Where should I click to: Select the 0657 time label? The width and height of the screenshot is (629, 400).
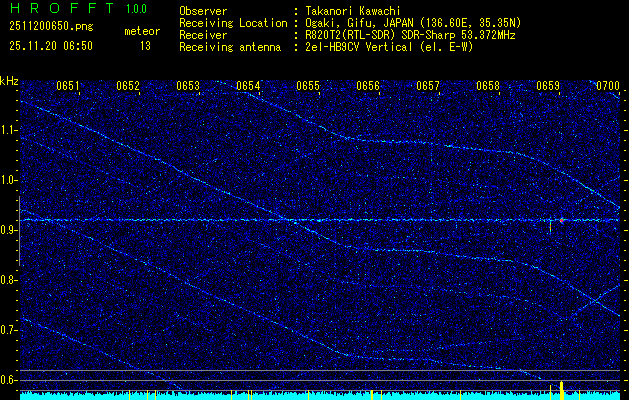pos(428,86)
